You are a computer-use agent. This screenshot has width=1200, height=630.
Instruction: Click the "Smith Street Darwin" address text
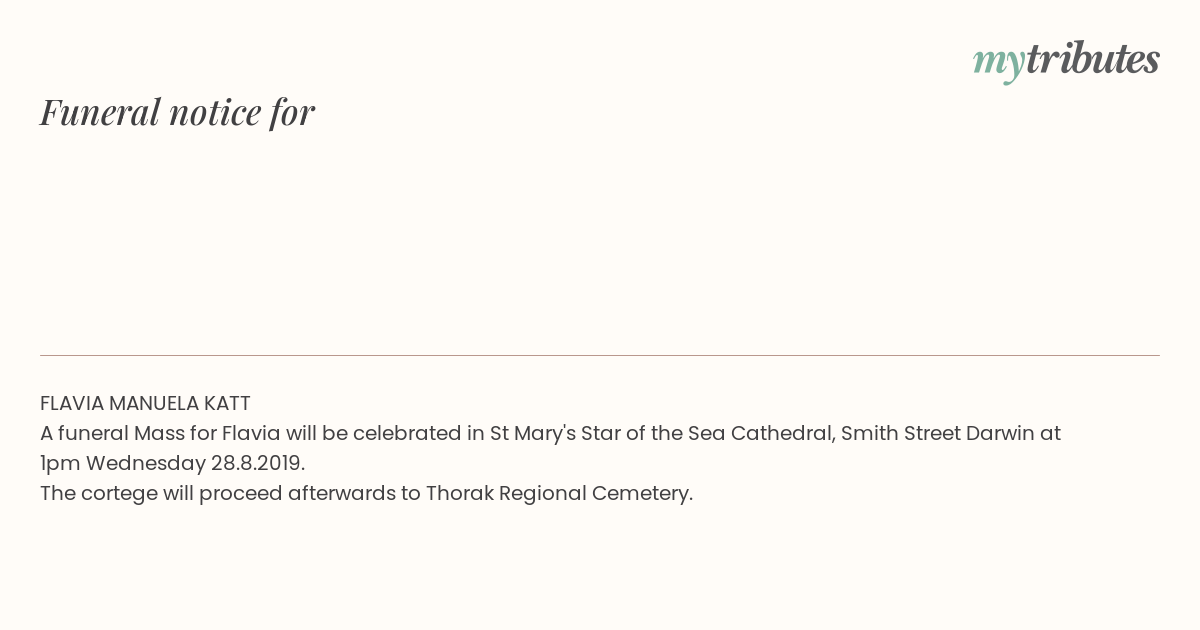pos(938,434)
